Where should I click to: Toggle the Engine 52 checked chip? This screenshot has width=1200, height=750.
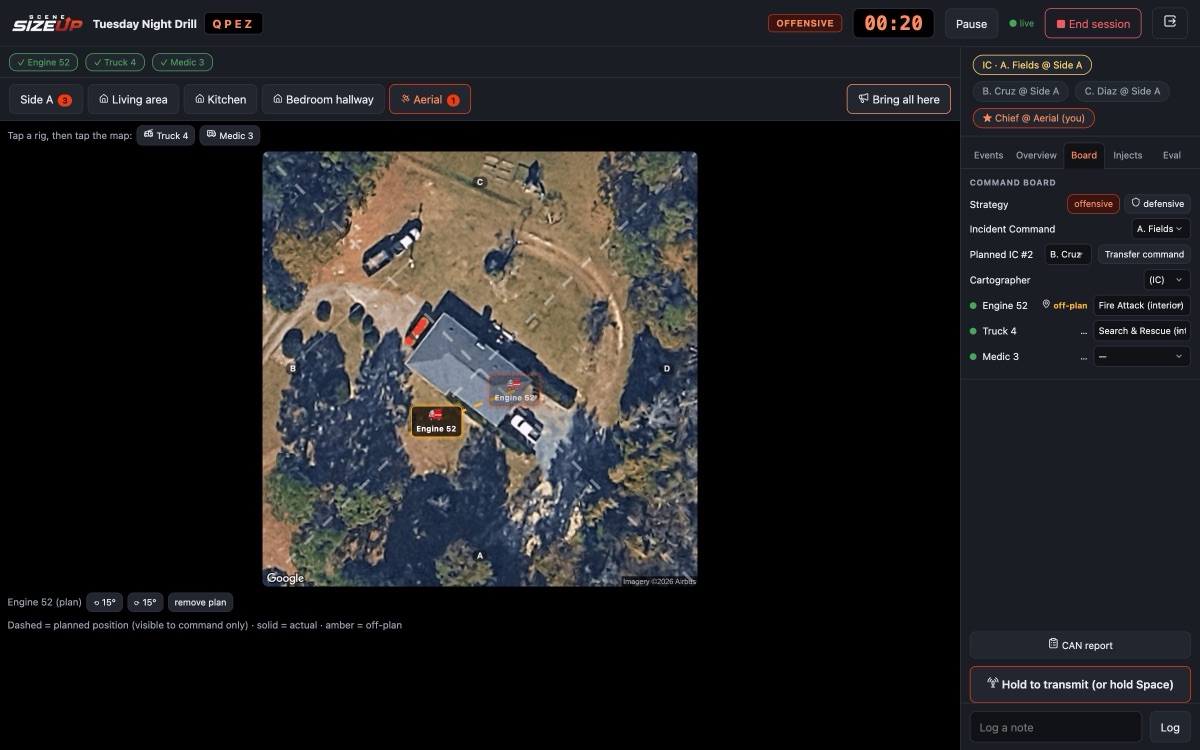(44, 62)
